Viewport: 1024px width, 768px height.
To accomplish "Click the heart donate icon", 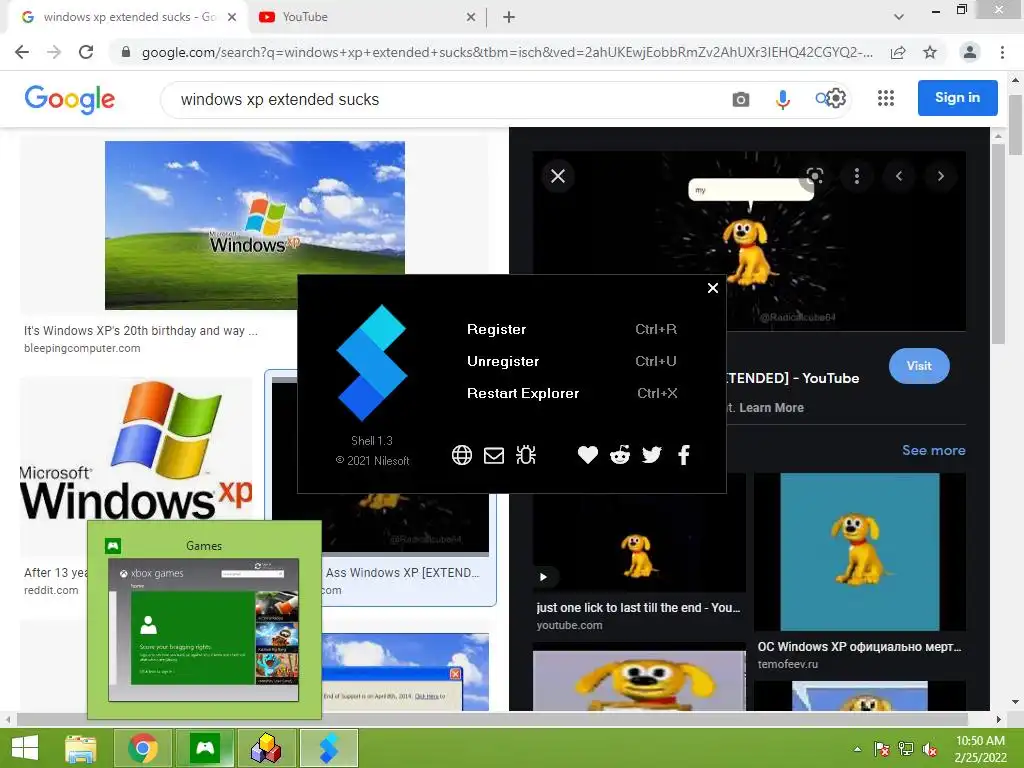I will point(588,455).
